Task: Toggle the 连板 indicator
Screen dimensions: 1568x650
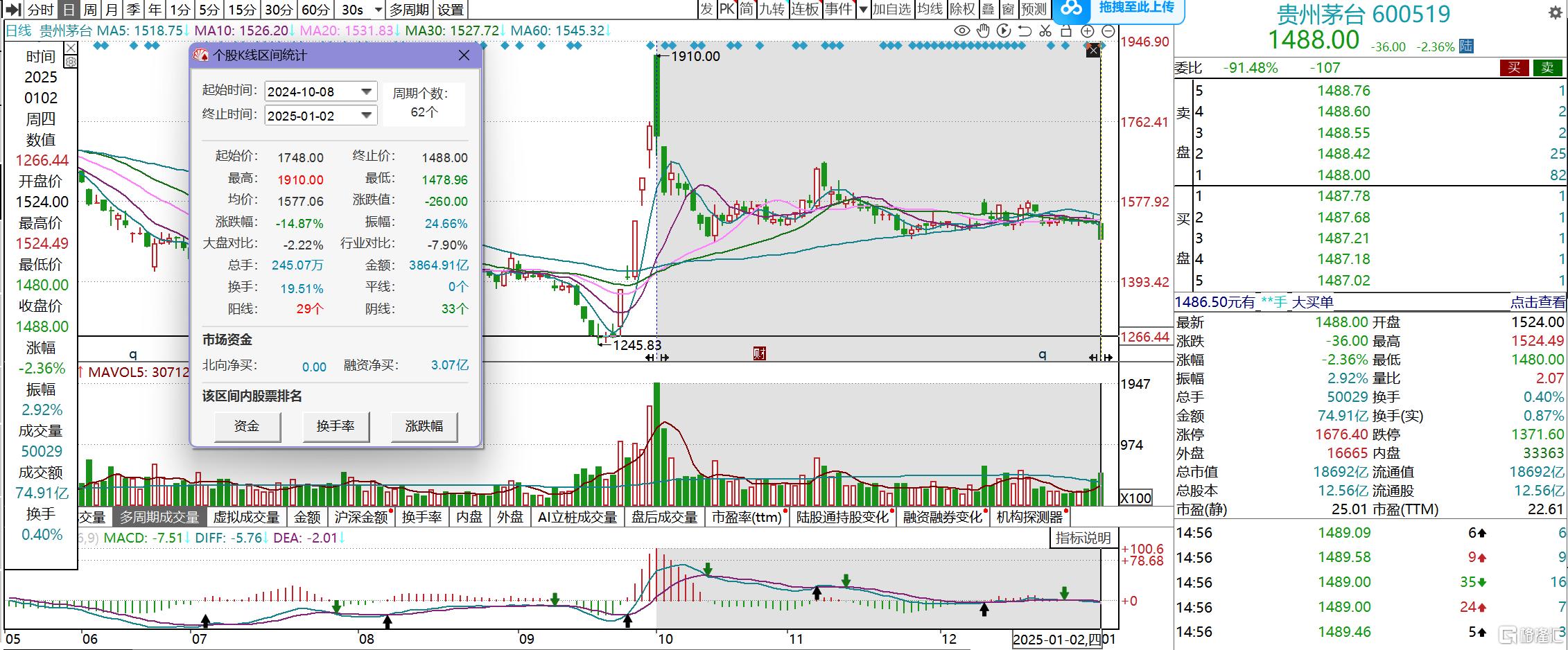Action: tap(805, 9)
